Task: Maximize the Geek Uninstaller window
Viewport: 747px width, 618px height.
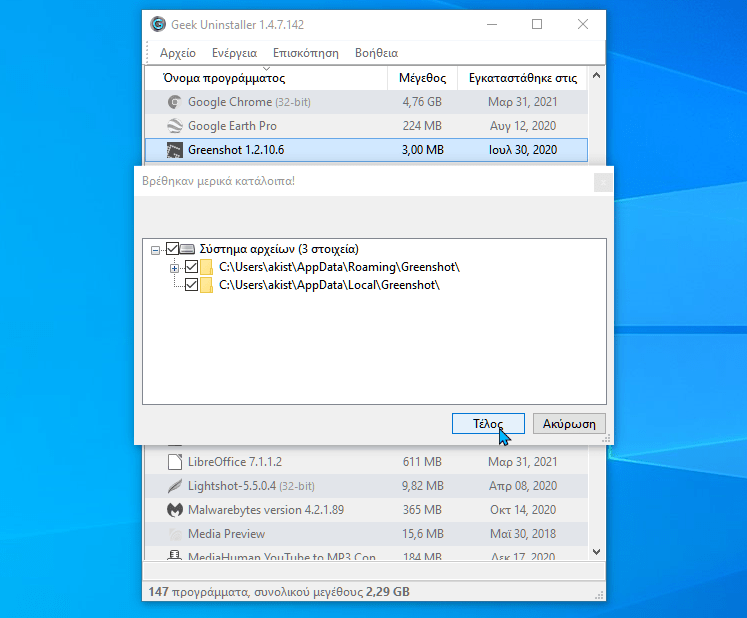Action: pos(537,24)
